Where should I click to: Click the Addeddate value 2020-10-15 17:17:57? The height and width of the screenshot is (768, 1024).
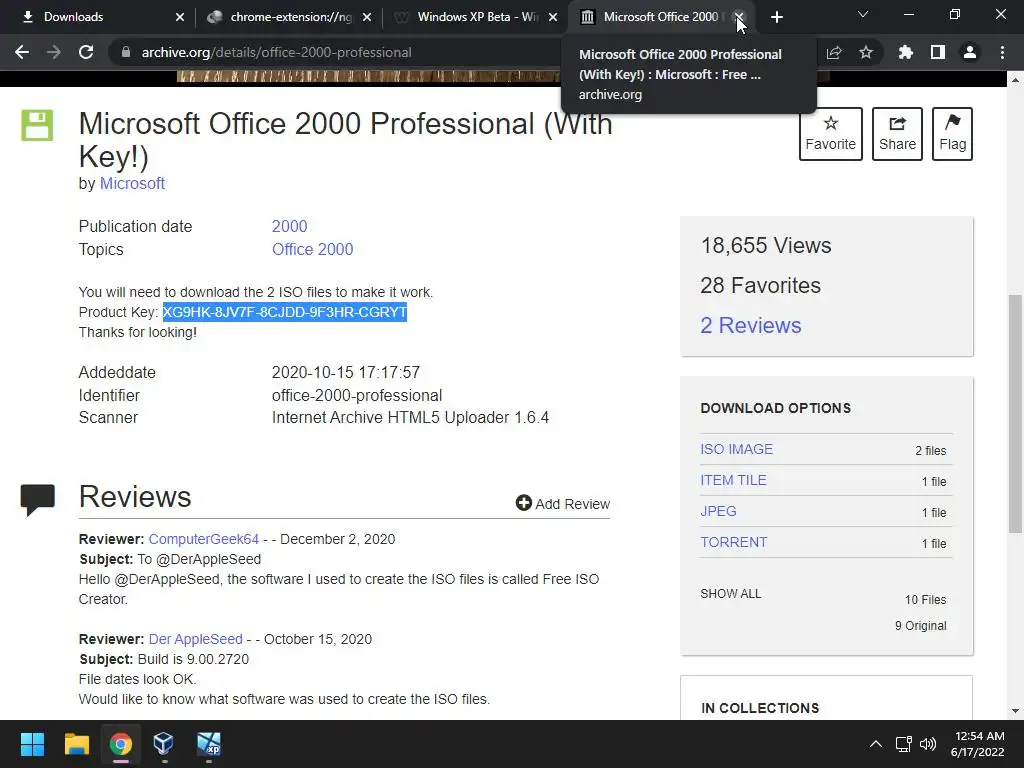tap(345, 372)
